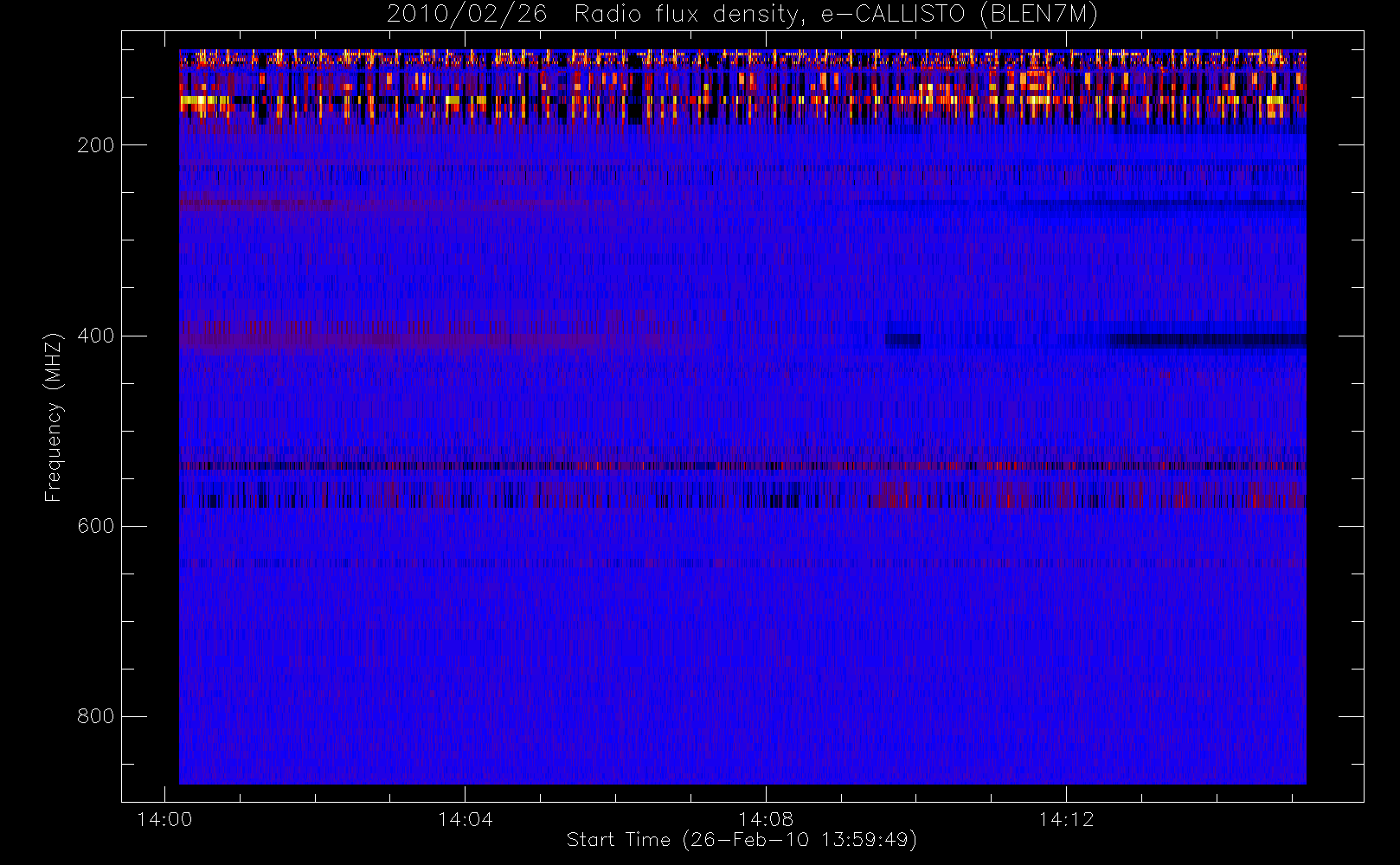This screenshot has height=865, width=1400.
Task: Click the dark absorption band at 400 MHz after 14:12
Action: pyautogui.click(x=1207, y=341)
